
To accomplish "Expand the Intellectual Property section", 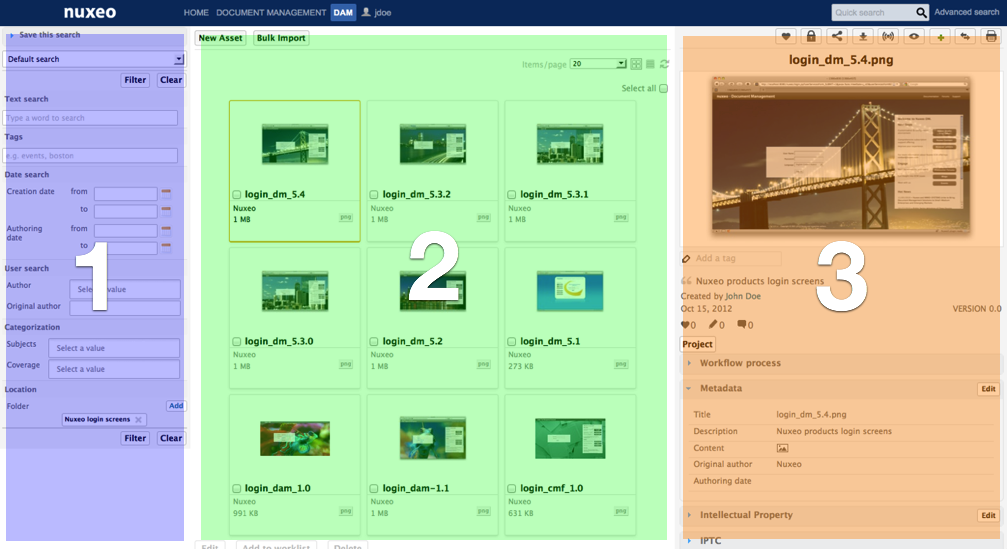I will coord(746,515).
